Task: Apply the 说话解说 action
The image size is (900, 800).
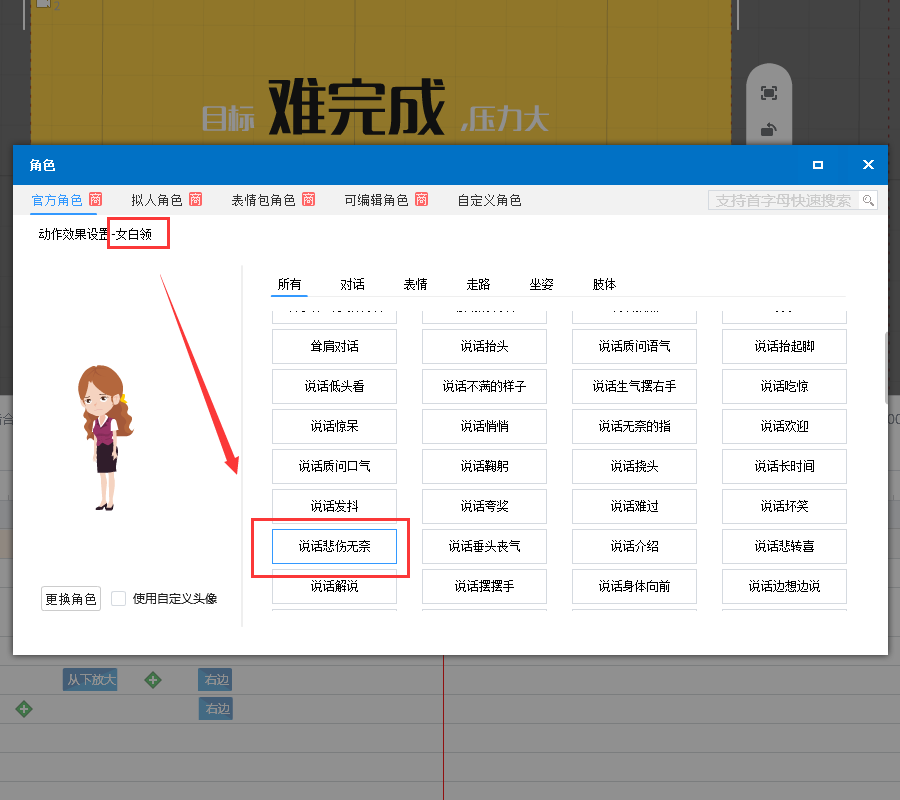Action: coord(334,586)
